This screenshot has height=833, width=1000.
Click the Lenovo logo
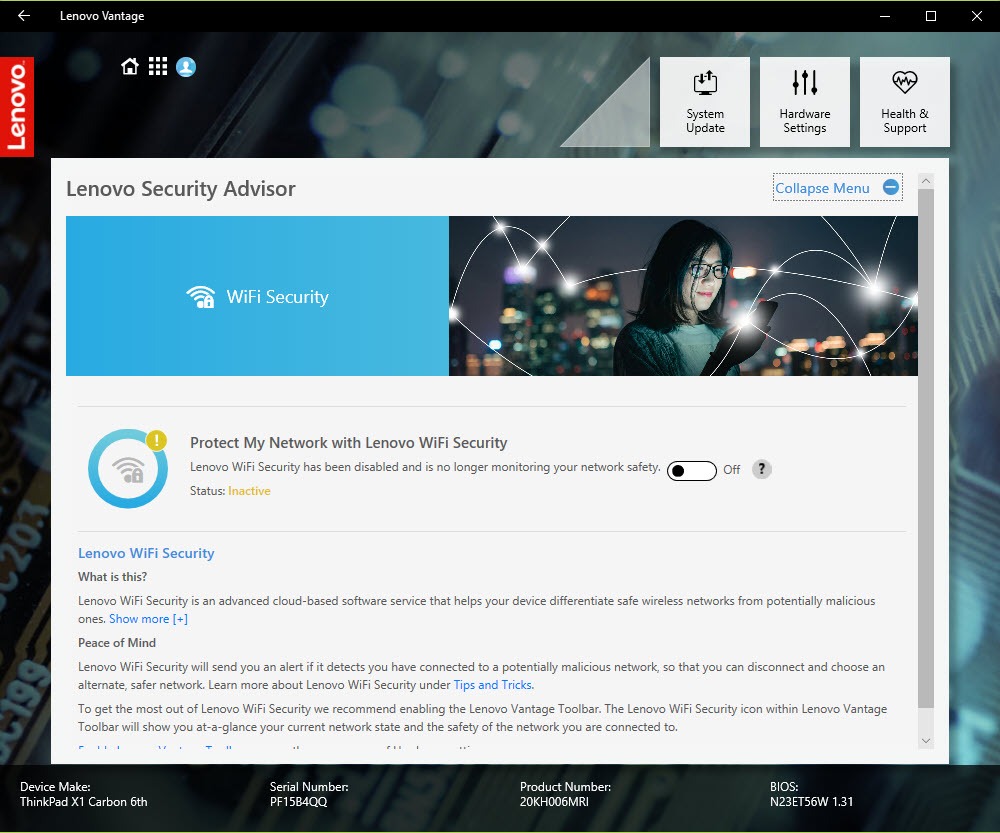tap(17, 107)
